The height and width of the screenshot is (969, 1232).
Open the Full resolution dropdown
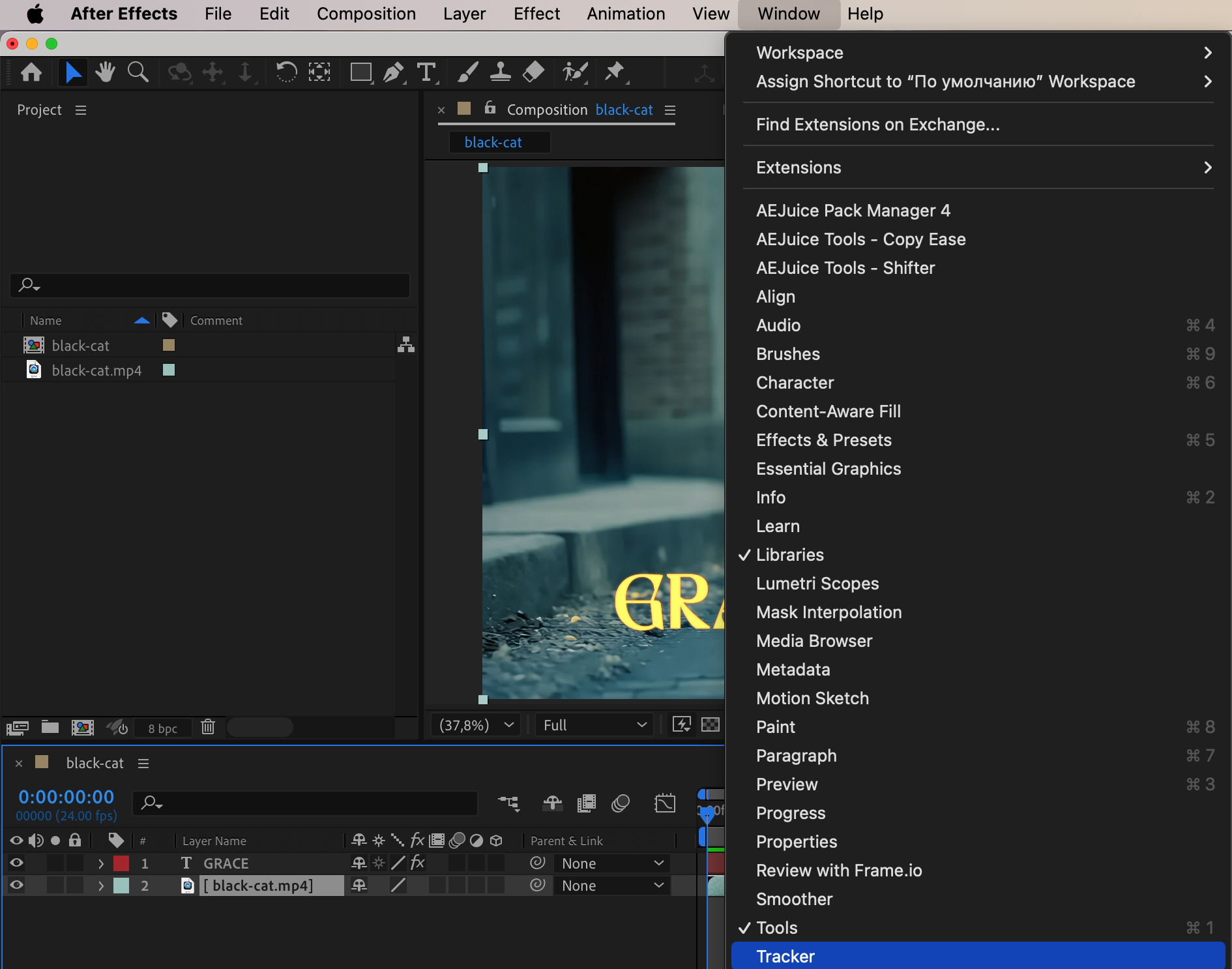pyautogui.click(x=594, y=725)
